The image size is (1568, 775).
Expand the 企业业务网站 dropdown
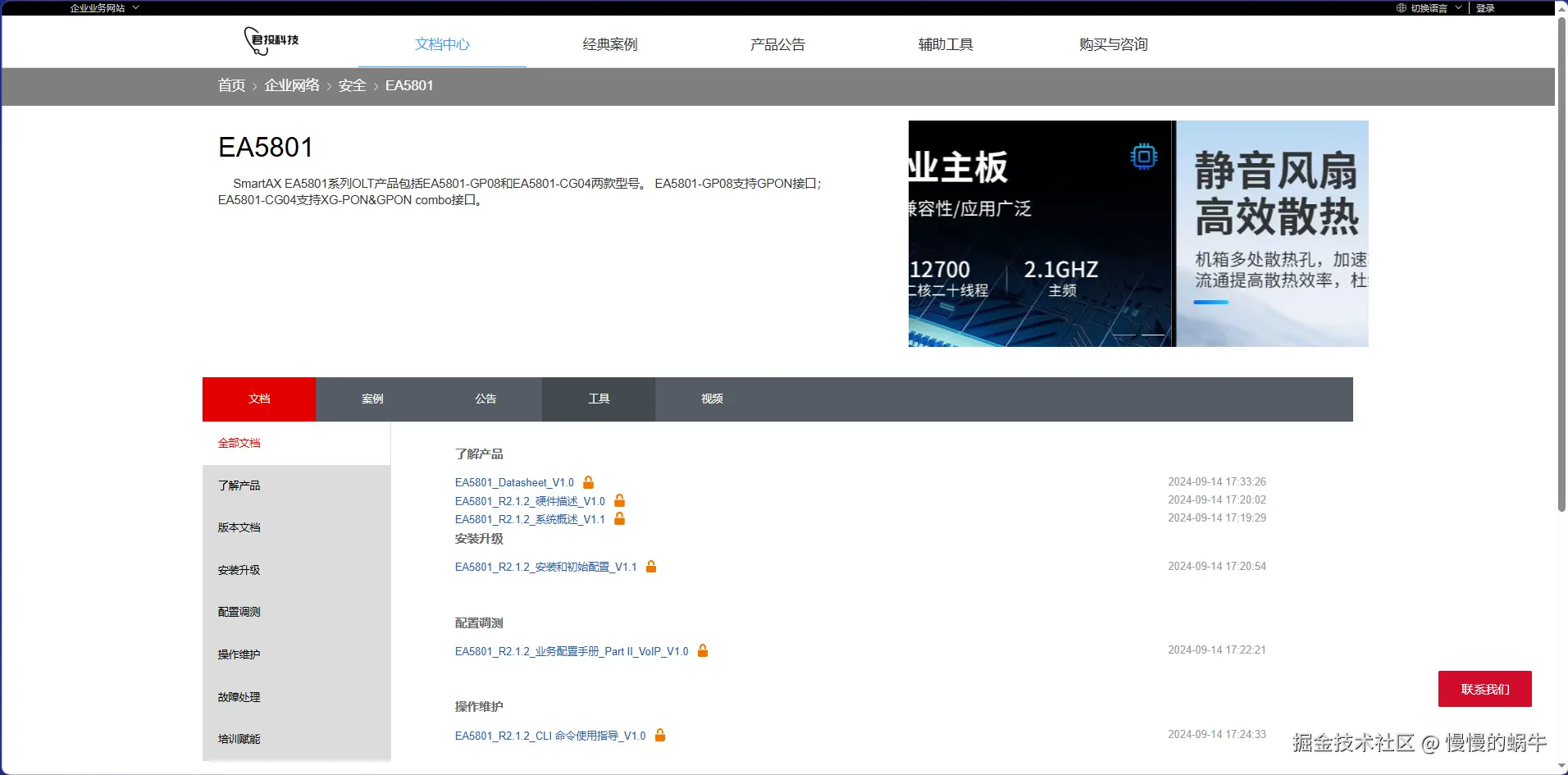coord(105,8)
